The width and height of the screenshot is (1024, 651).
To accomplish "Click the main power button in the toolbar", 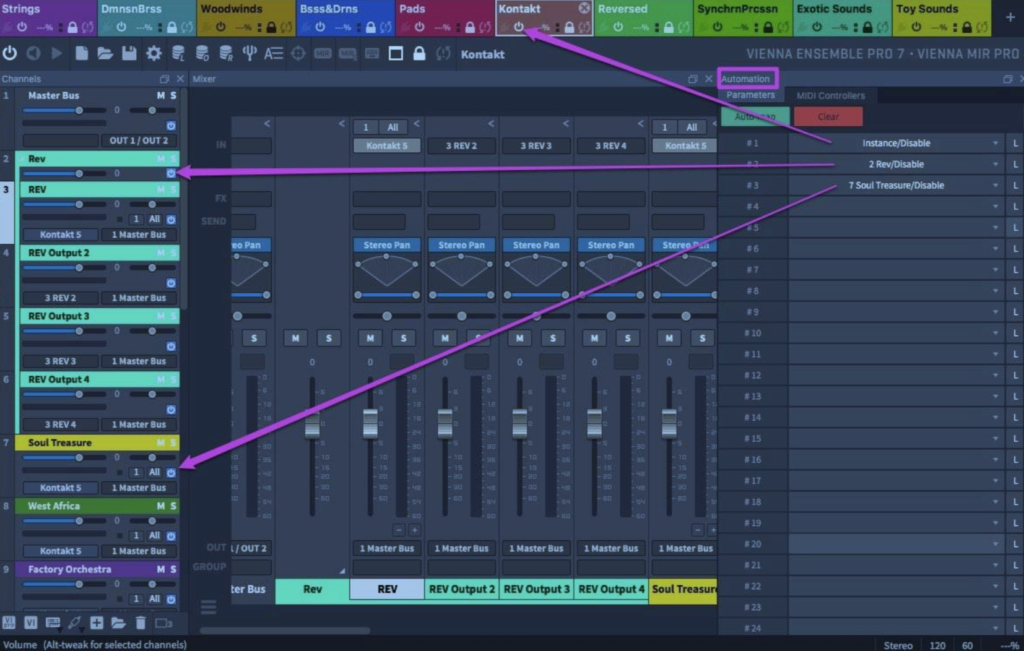I will point(10,54).
